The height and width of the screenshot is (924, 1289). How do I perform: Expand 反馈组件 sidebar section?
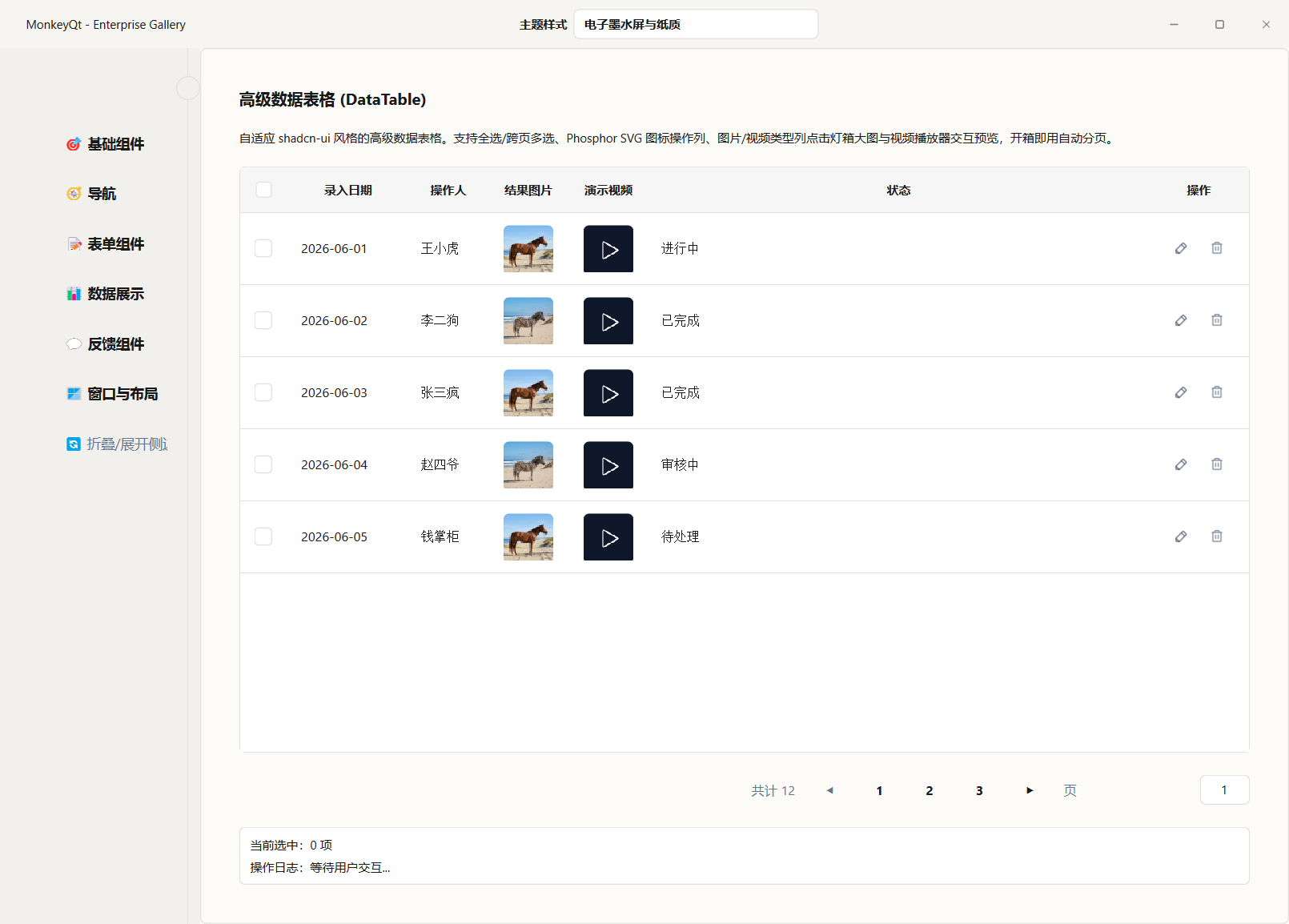click(x=105, y=344)
